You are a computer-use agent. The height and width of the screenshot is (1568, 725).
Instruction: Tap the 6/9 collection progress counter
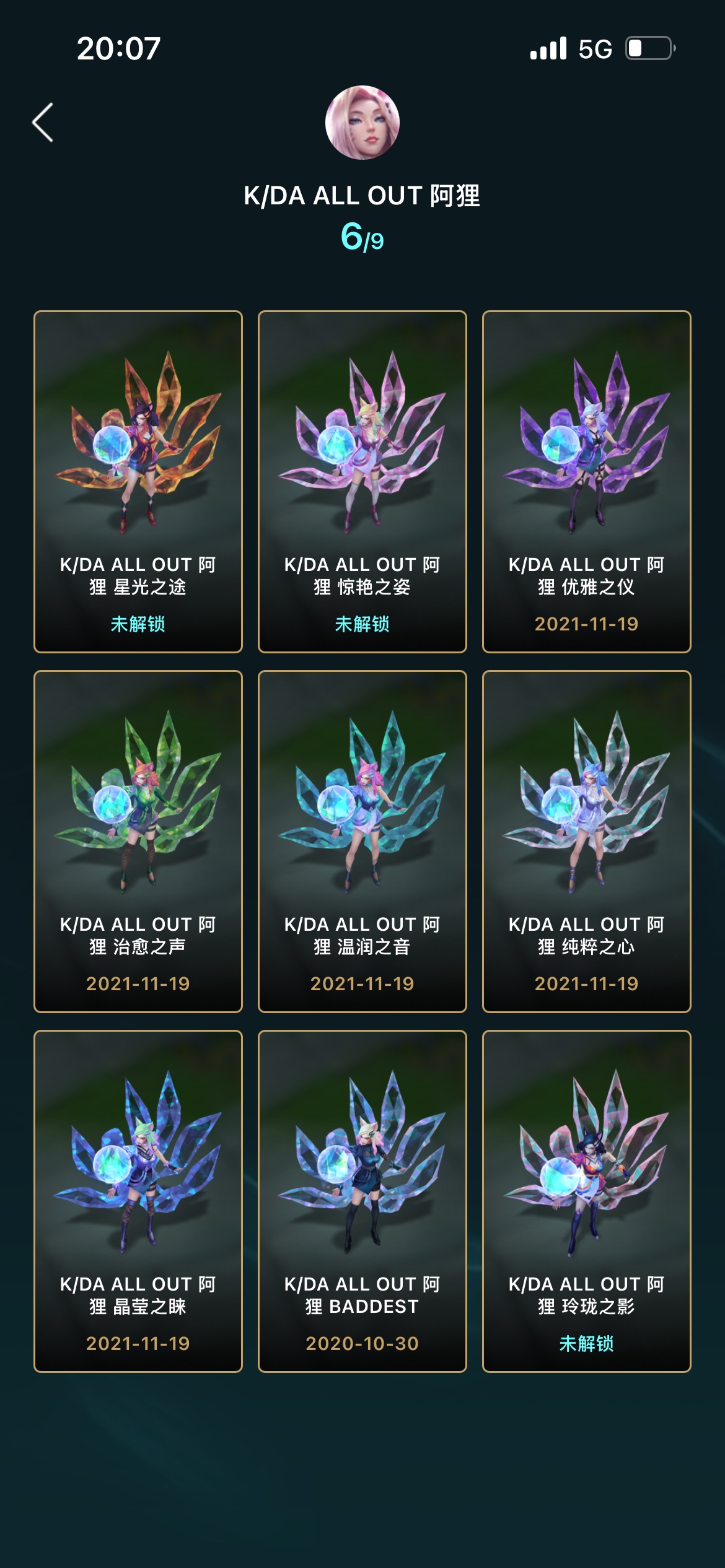click(362, 237)
